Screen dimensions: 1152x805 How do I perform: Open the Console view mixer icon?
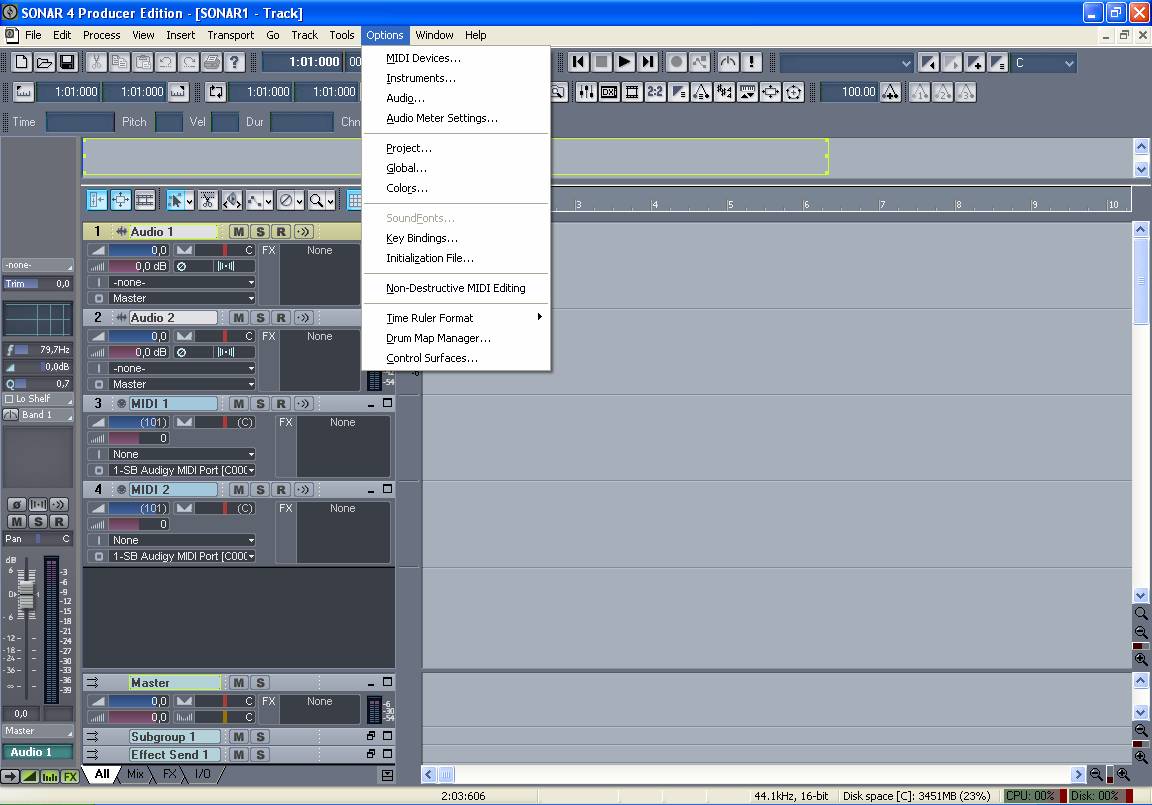[586, 92]
